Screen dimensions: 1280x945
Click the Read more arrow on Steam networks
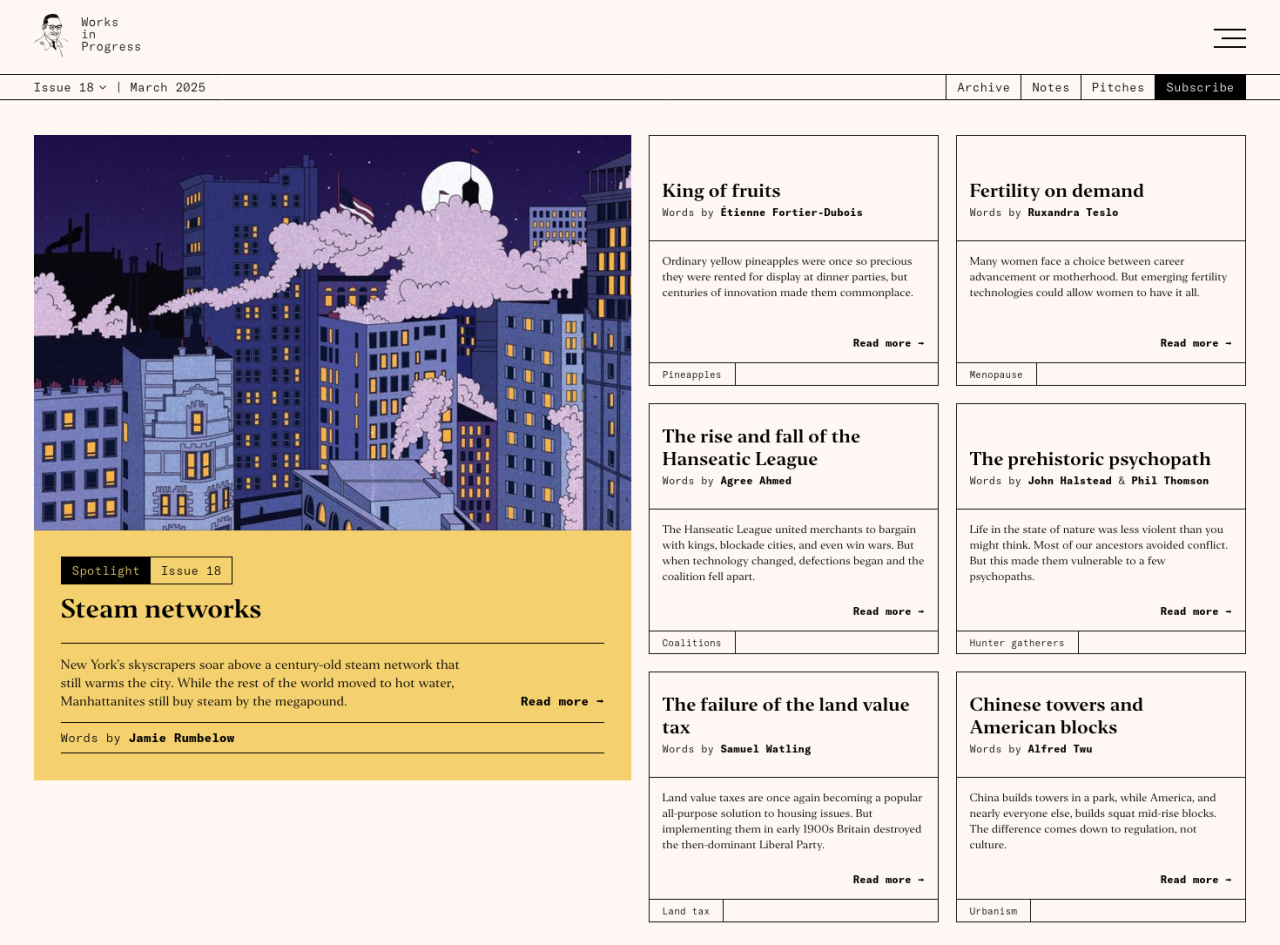click(x=562, y=701)
